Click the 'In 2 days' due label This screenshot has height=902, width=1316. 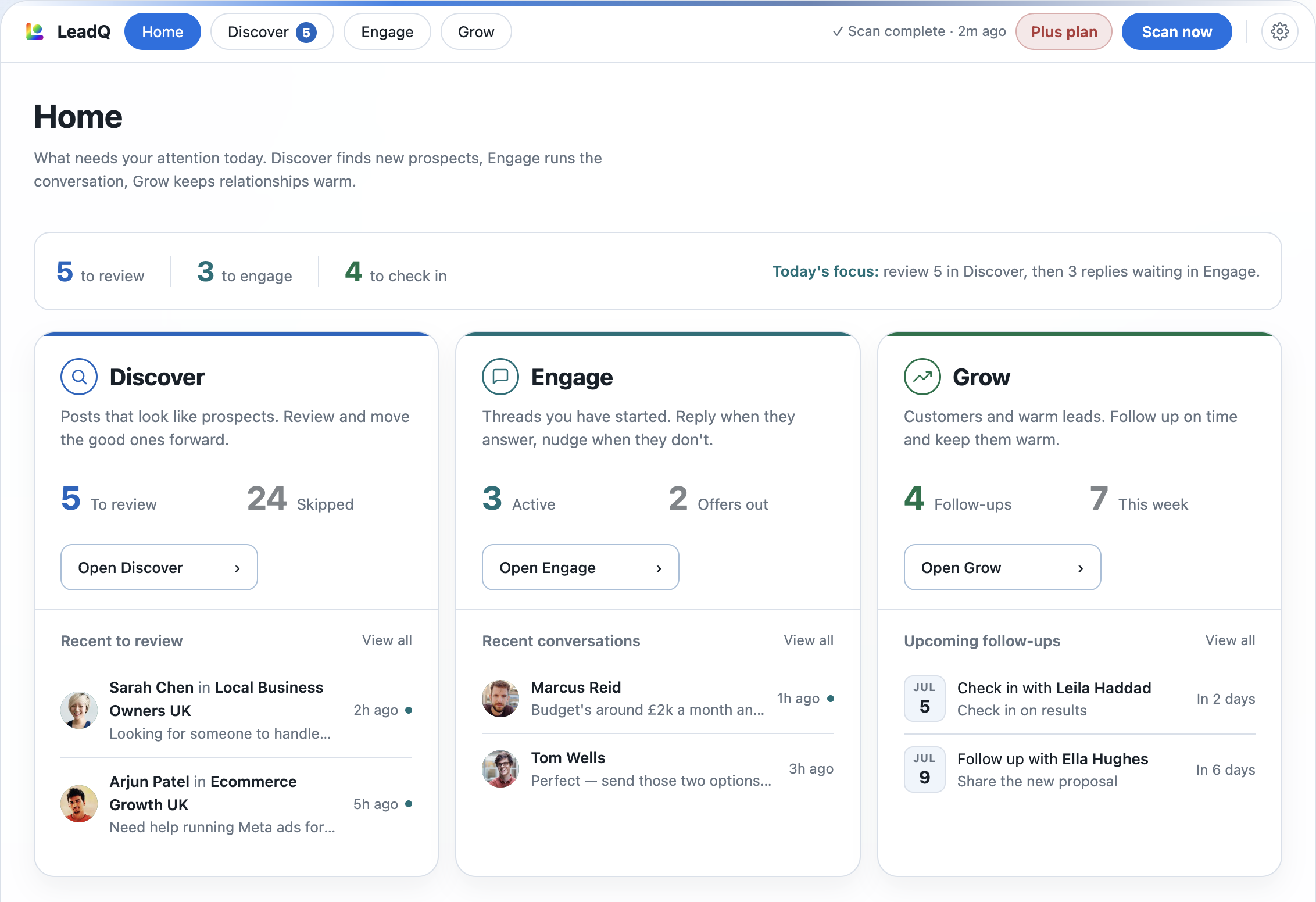(x=1226, y=699)
